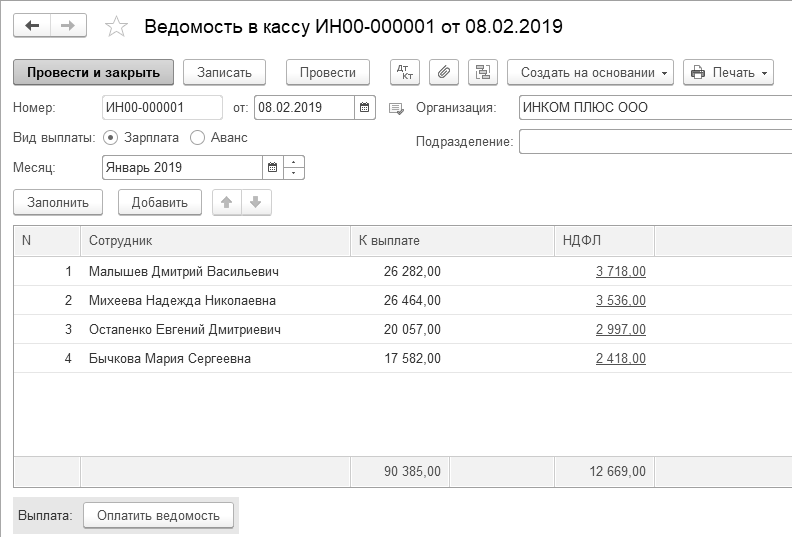Open НДФЛ amount 2 997,00 for Остапенко
Image resolution: width=792 pixels, height=537 pixels.
click(x=621, y=329)
